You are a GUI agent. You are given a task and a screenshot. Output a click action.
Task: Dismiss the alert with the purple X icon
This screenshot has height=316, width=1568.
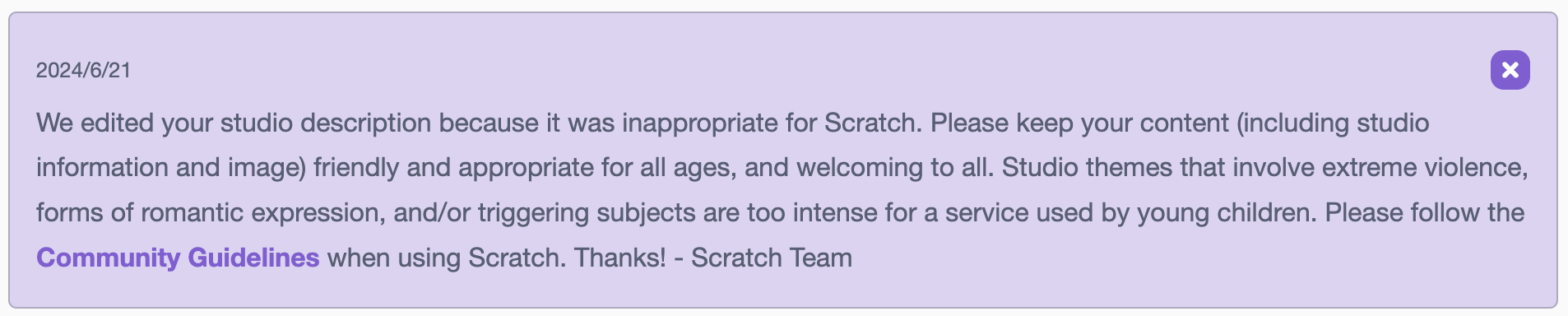(x=1510, y=70)
